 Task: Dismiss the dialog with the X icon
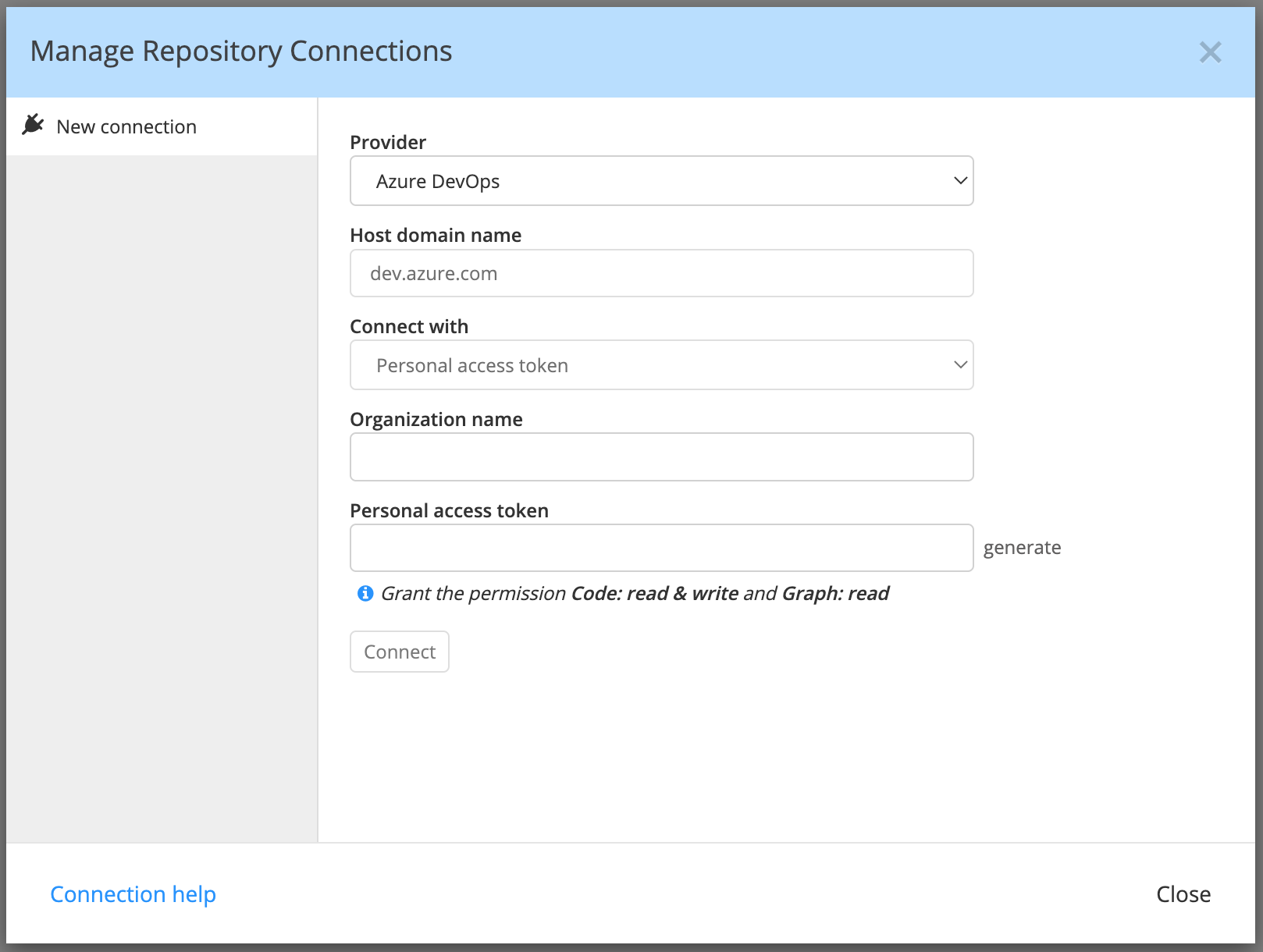(1211, 52)
